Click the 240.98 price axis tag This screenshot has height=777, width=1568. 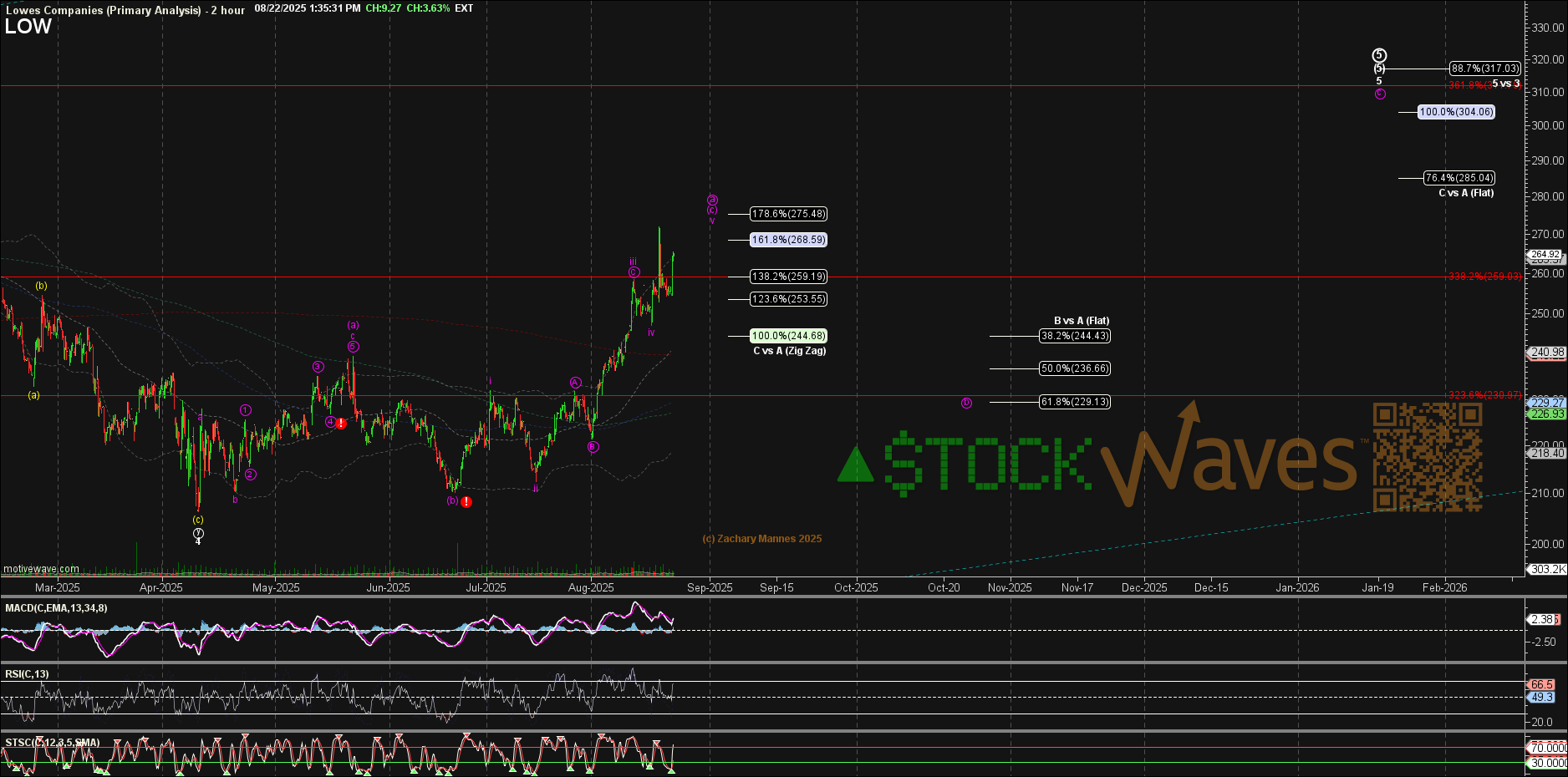click(1547, 353)
